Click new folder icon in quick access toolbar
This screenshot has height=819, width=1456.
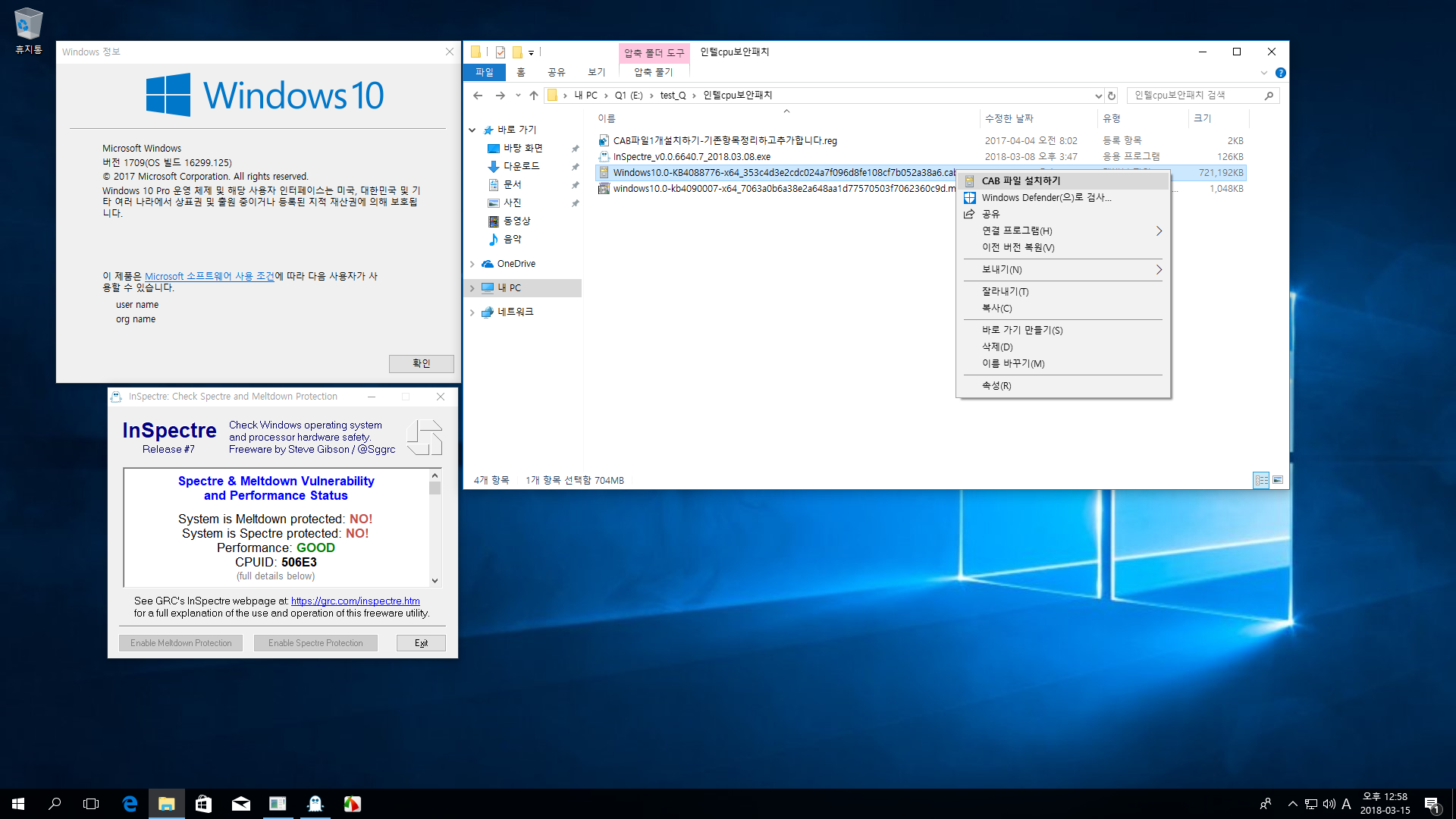pos(517,52)
